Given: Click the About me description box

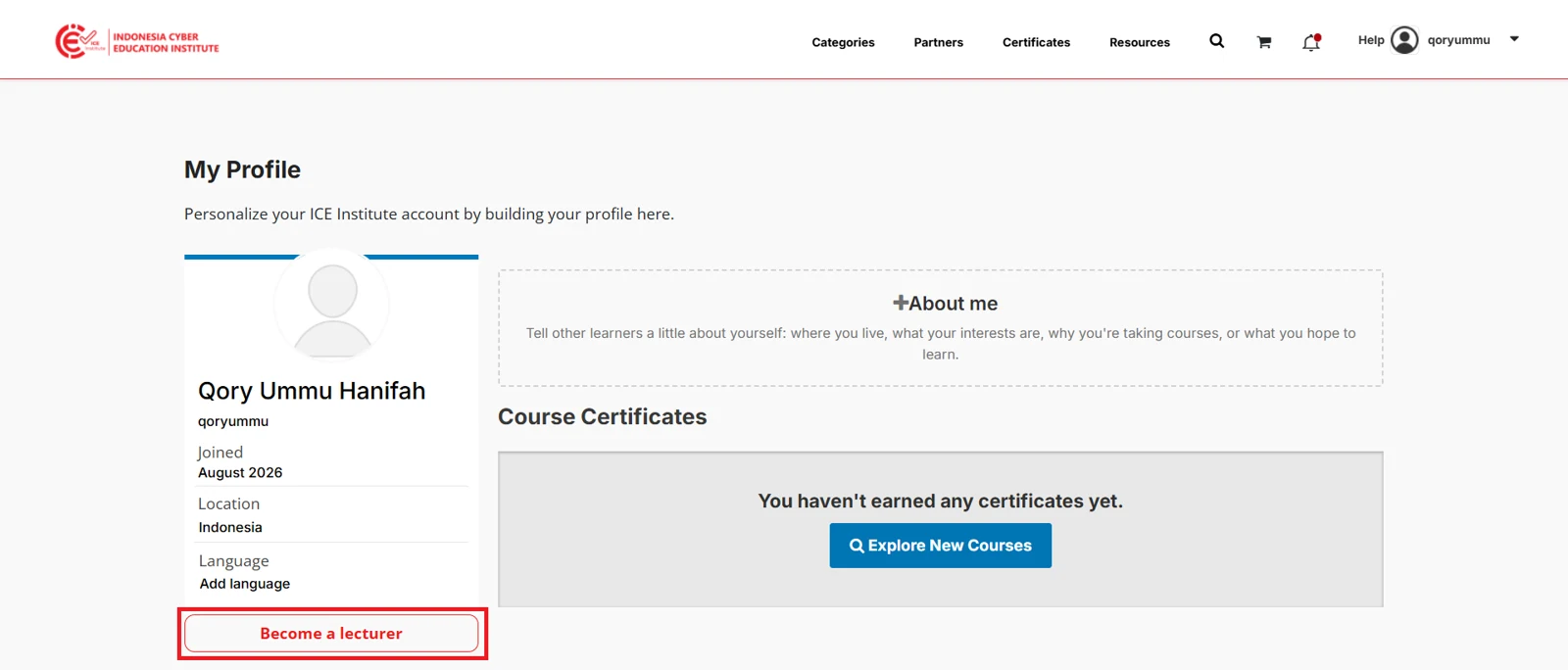Looking at the screenshot, I should [941, 328].
